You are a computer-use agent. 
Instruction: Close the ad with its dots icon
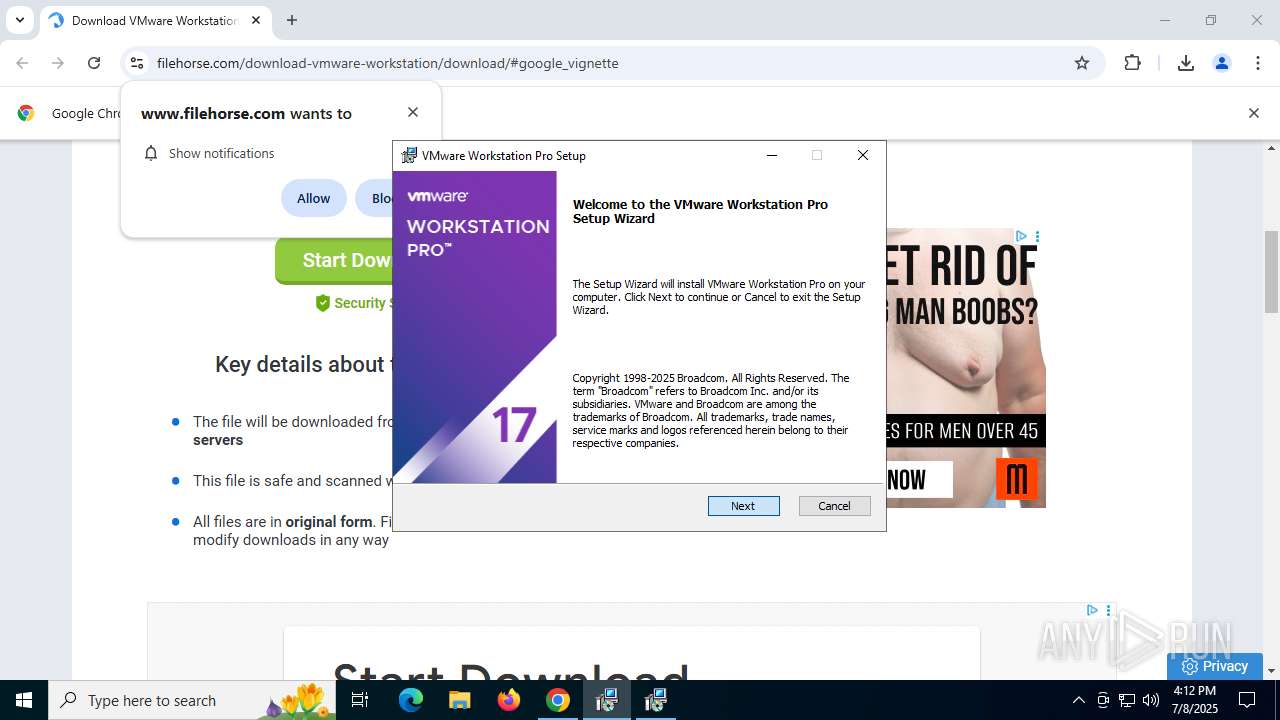pos(1037,236)
